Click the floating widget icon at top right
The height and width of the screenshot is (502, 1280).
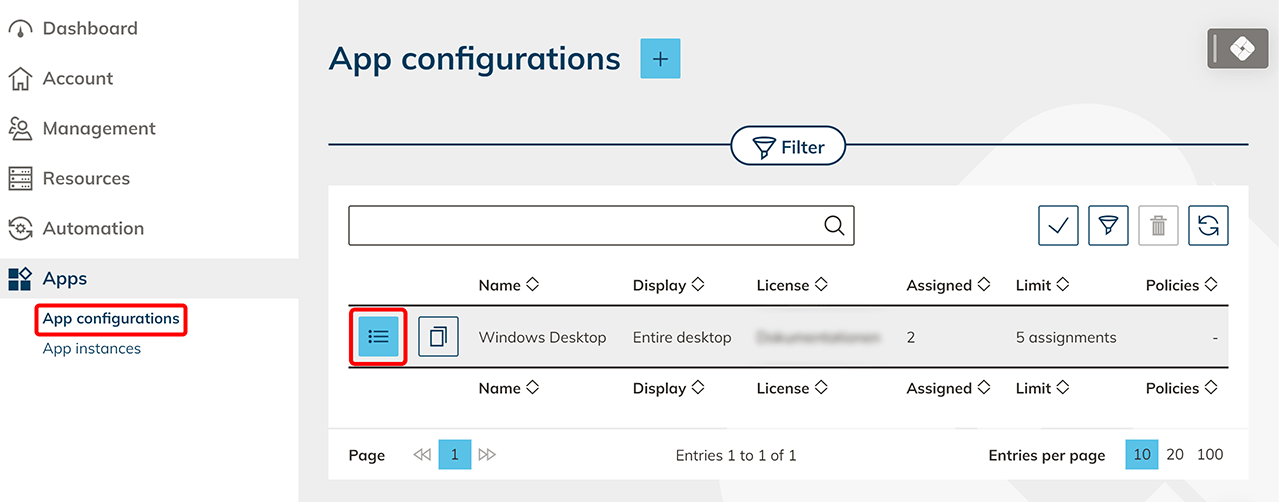pos(1239,48)
